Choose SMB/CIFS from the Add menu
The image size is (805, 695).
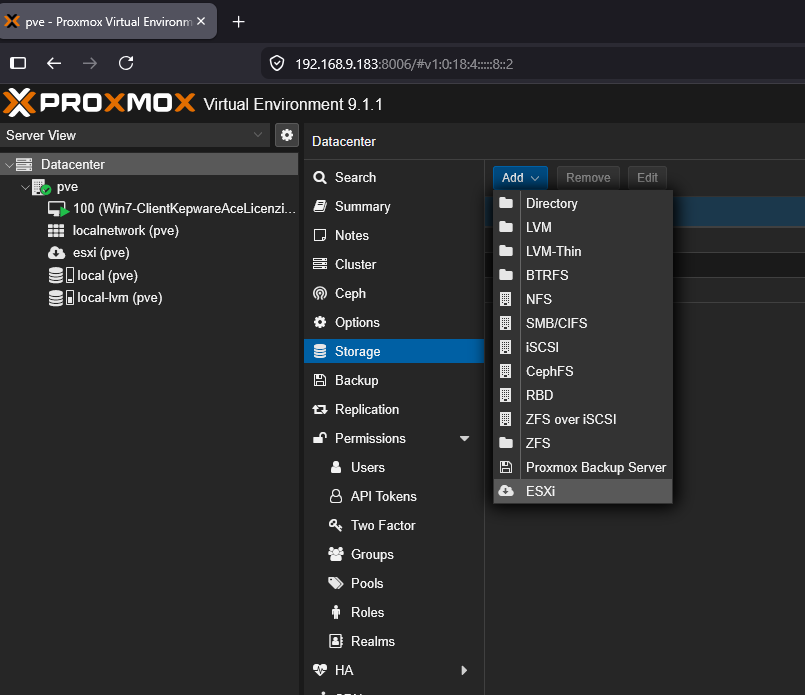(583, 323)
